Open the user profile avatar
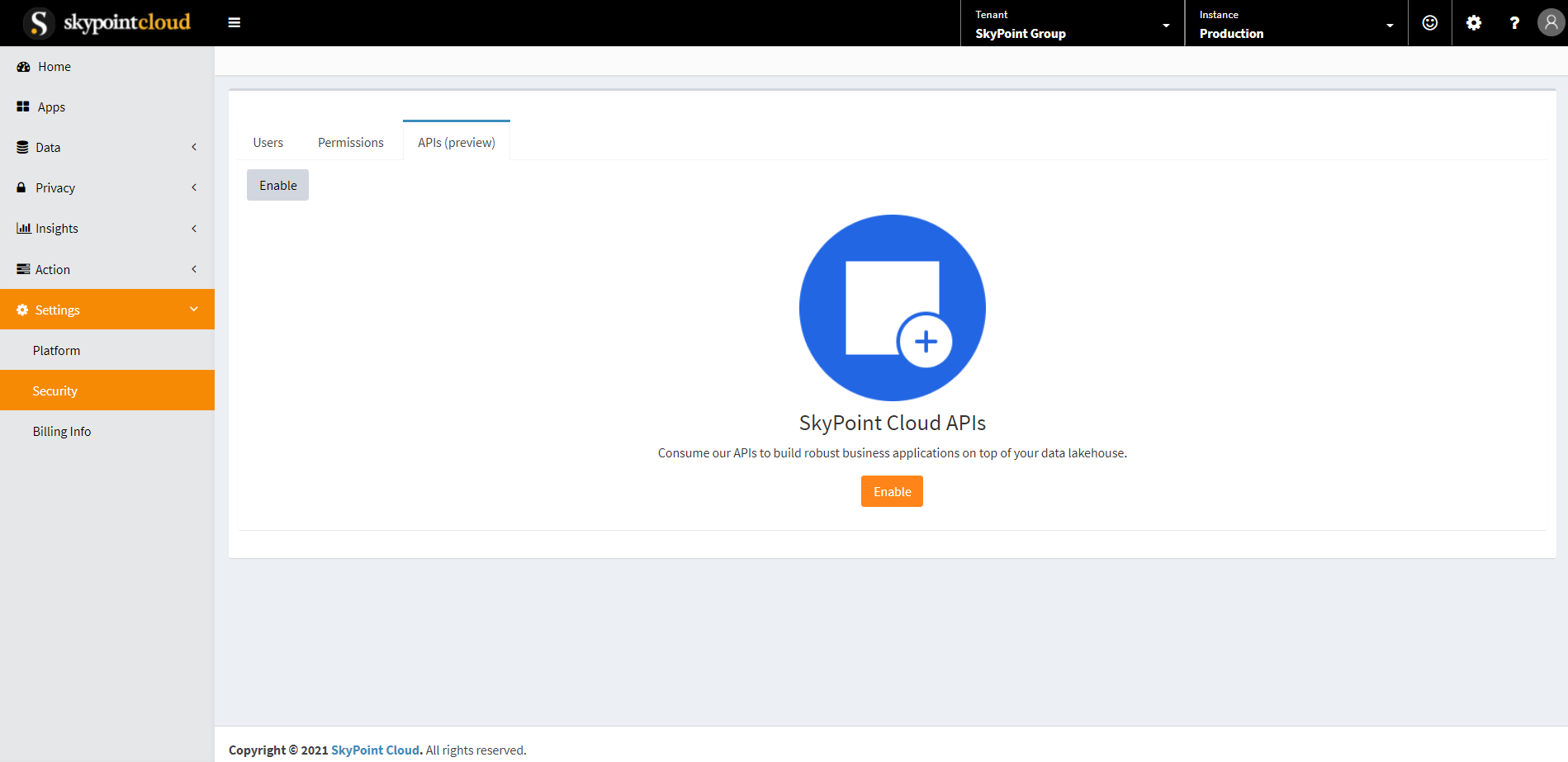This screenshot has height=762, width=1568. coord(1551,22)
